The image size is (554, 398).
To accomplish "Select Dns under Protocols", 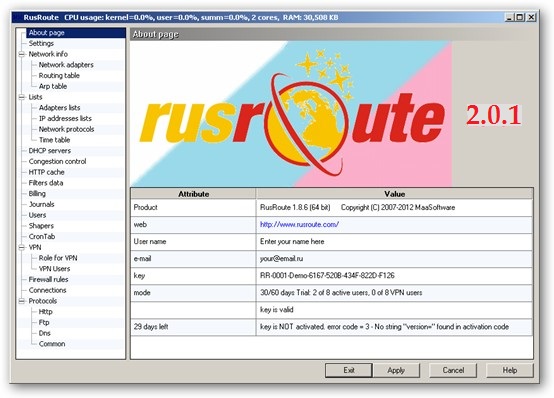I will (x=45, y=333).
